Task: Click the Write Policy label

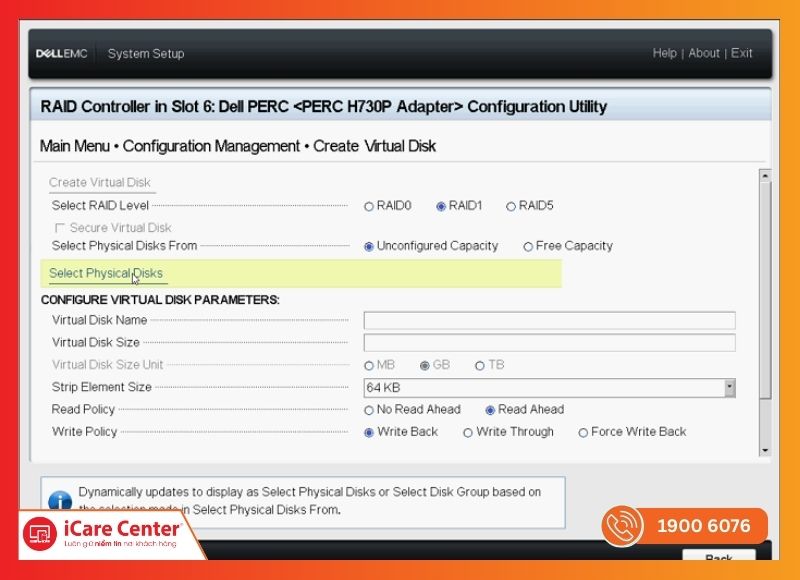Action: click(85, 432)
